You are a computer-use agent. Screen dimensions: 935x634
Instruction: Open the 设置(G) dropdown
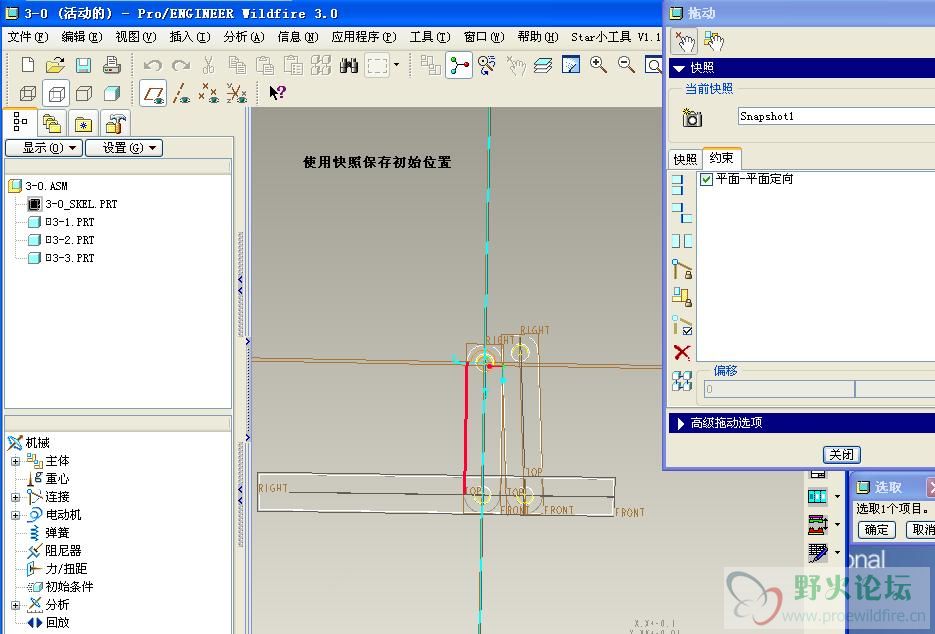click(x=124, y=148)
